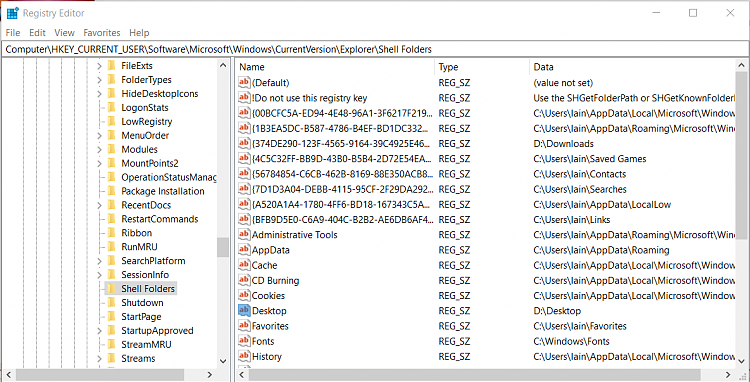The image size is (750, 382).
Task: Click the C:\Windows\Fonts data cell
Action: click(571, 341)
